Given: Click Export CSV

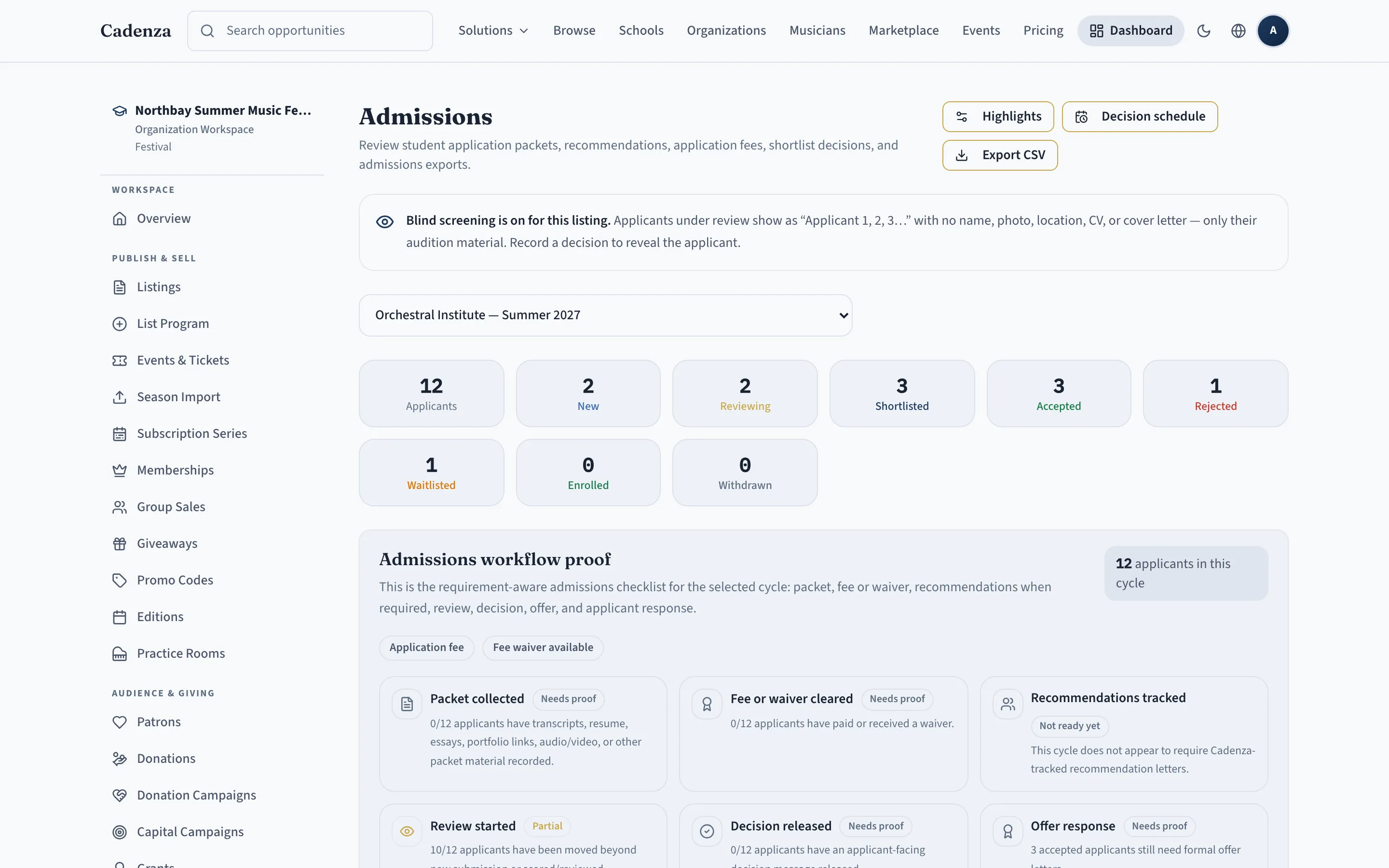Looking at the screenshot, I should click(x=1000, y=155).
